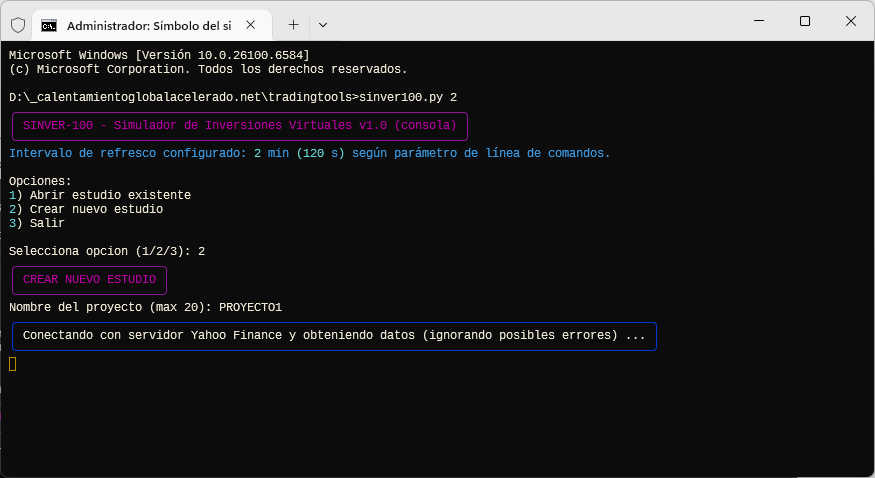Screen dimensions: 875x478
Task: Click the Conectando con servidor Yahoo Finance message
Action: click(x=334, y=336)
